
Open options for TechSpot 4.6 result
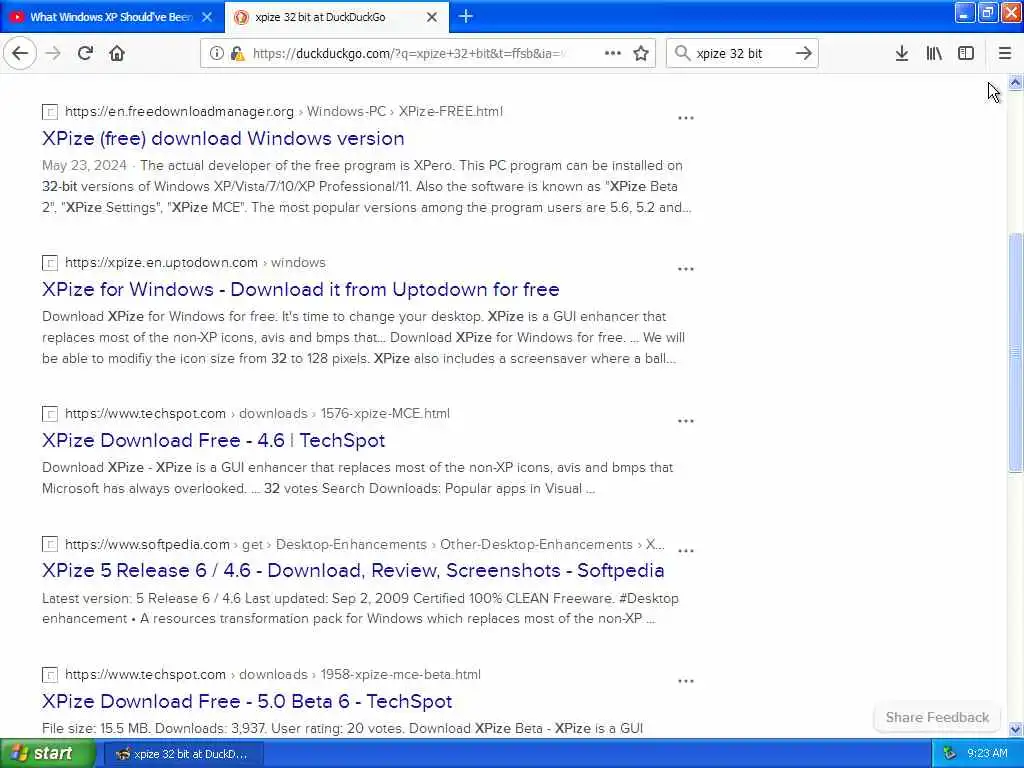point(686,421)
